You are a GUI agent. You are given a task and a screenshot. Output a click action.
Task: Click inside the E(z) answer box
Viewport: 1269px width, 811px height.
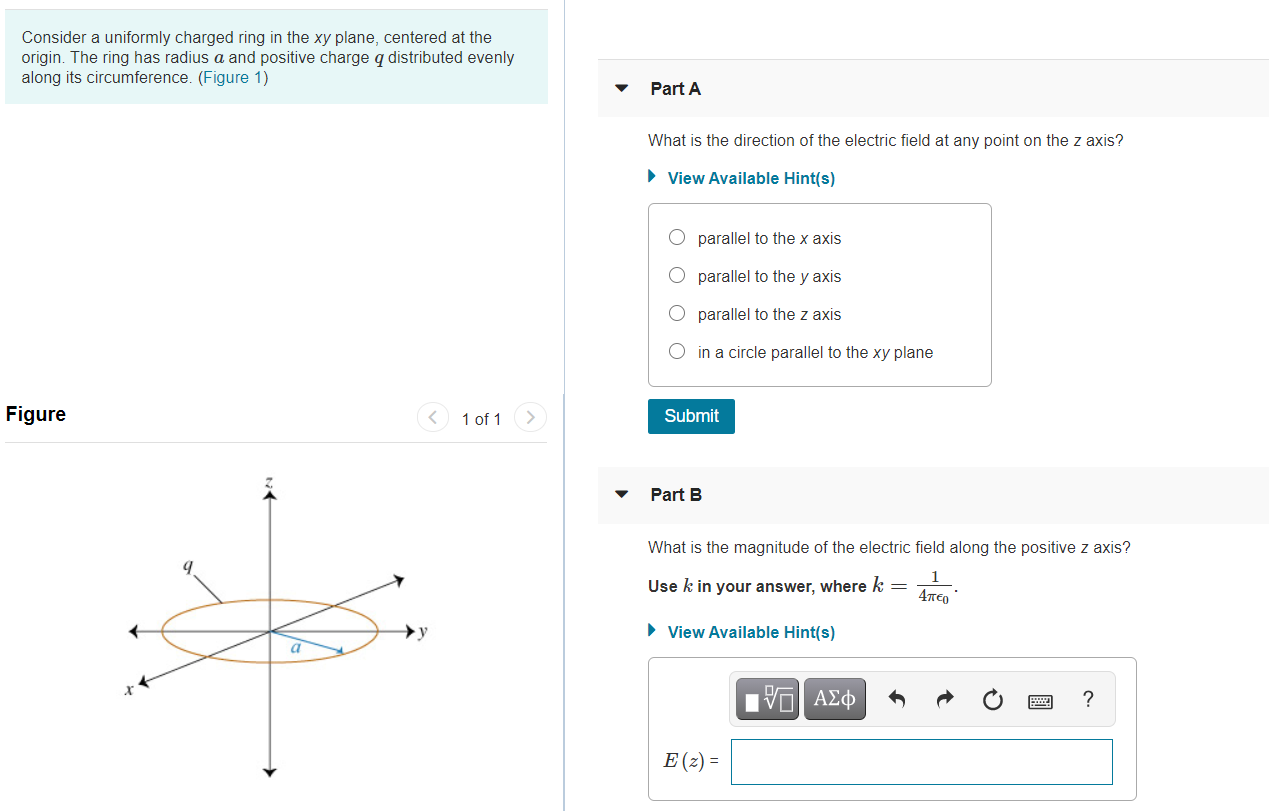click(920, 761)
